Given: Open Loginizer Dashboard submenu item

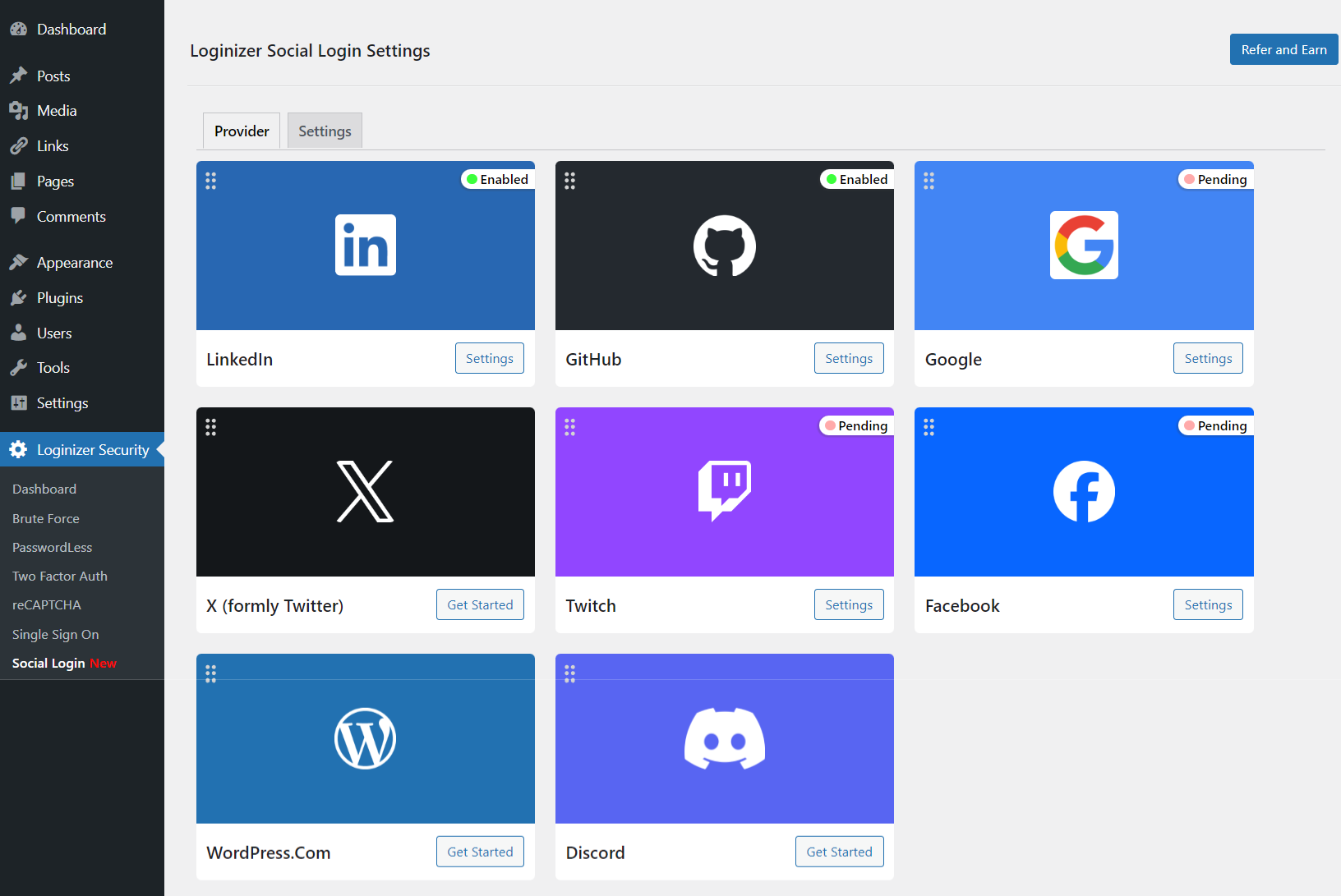Looking at the screenshot, I should pos(44,489).
